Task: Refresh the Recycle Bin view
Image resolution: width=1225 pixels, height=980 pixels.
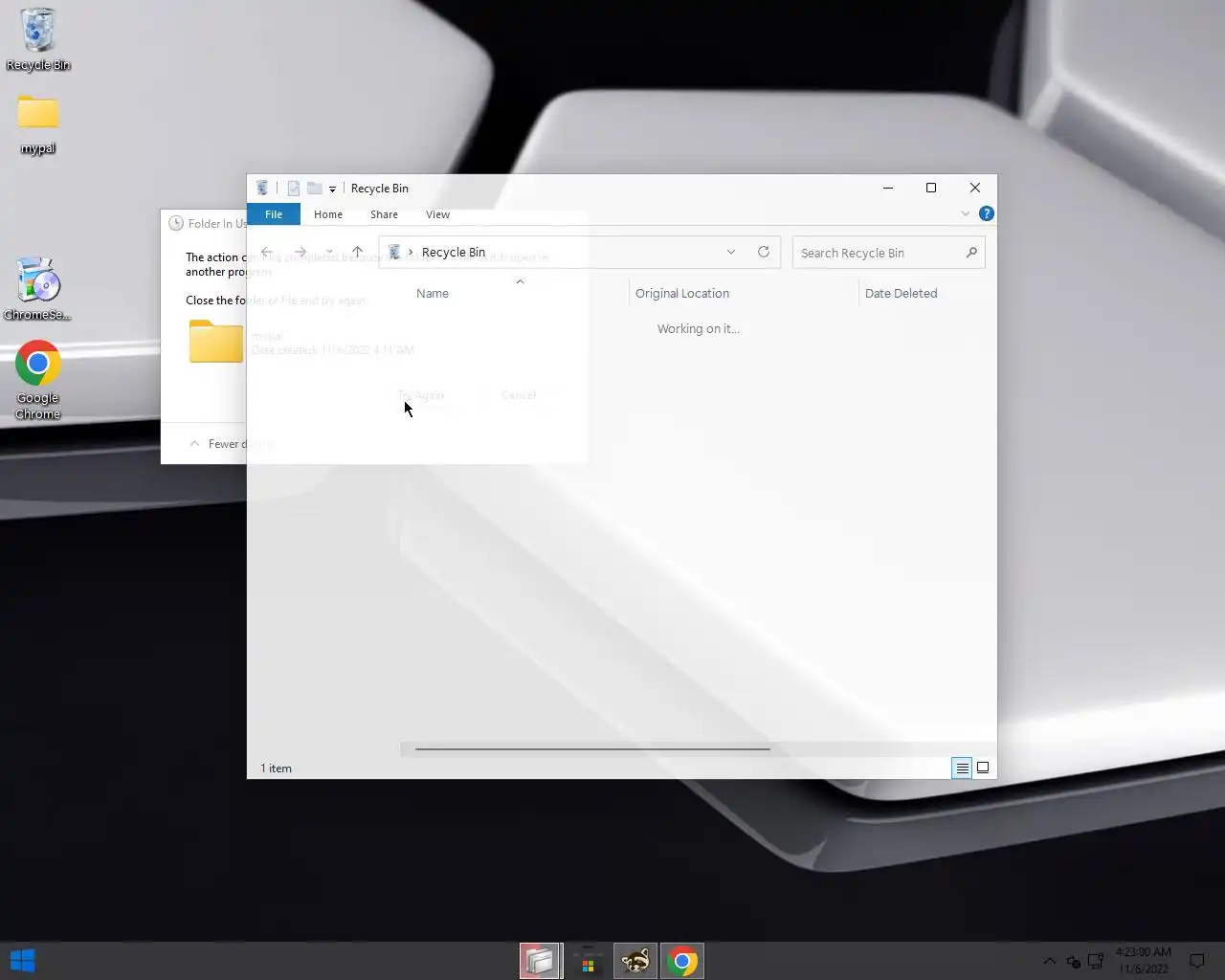Action: (764, 253)
